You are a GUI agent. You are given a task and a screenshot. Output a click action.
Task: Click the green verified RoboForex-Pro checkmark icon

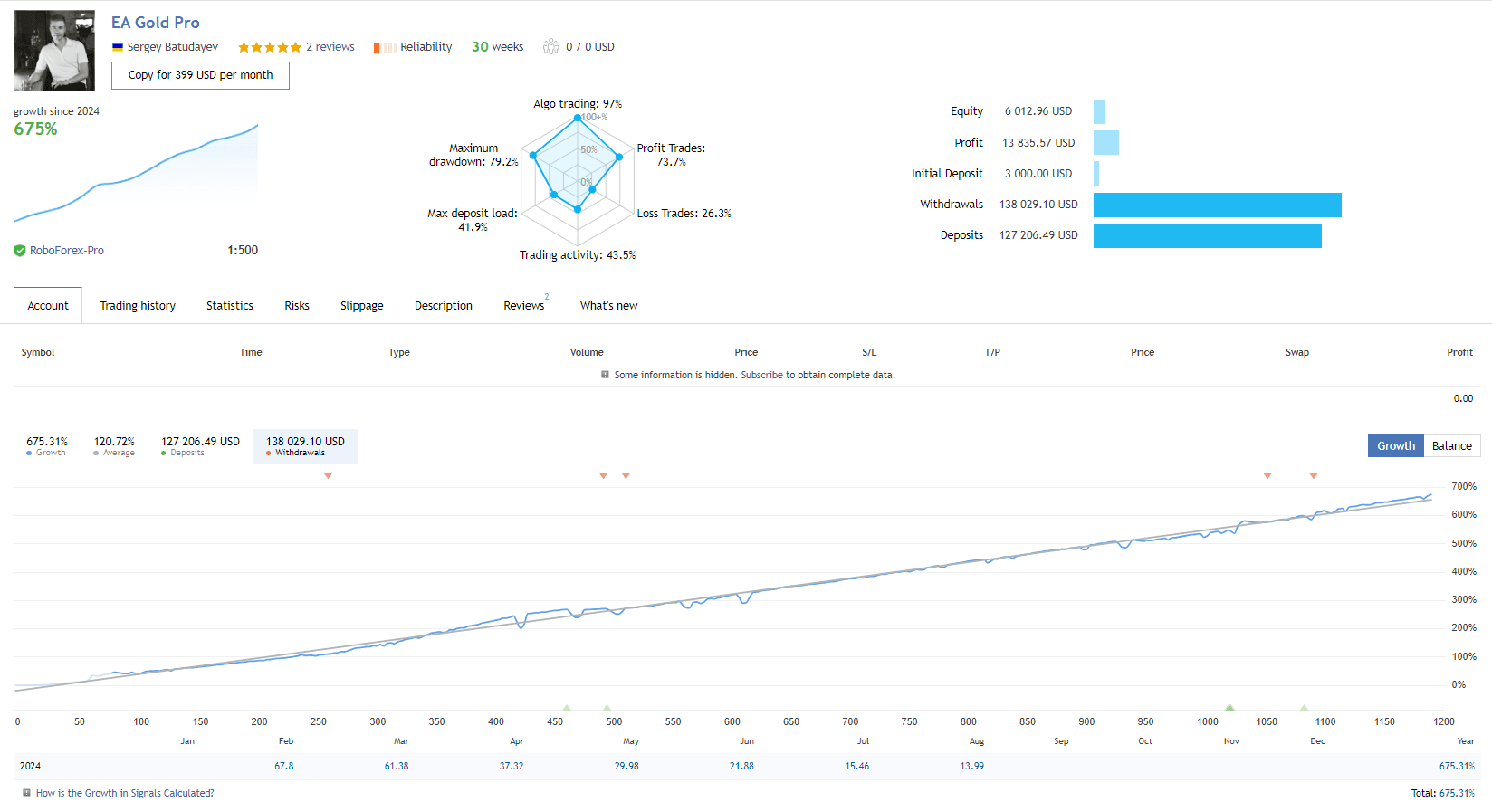click(20, 251)
